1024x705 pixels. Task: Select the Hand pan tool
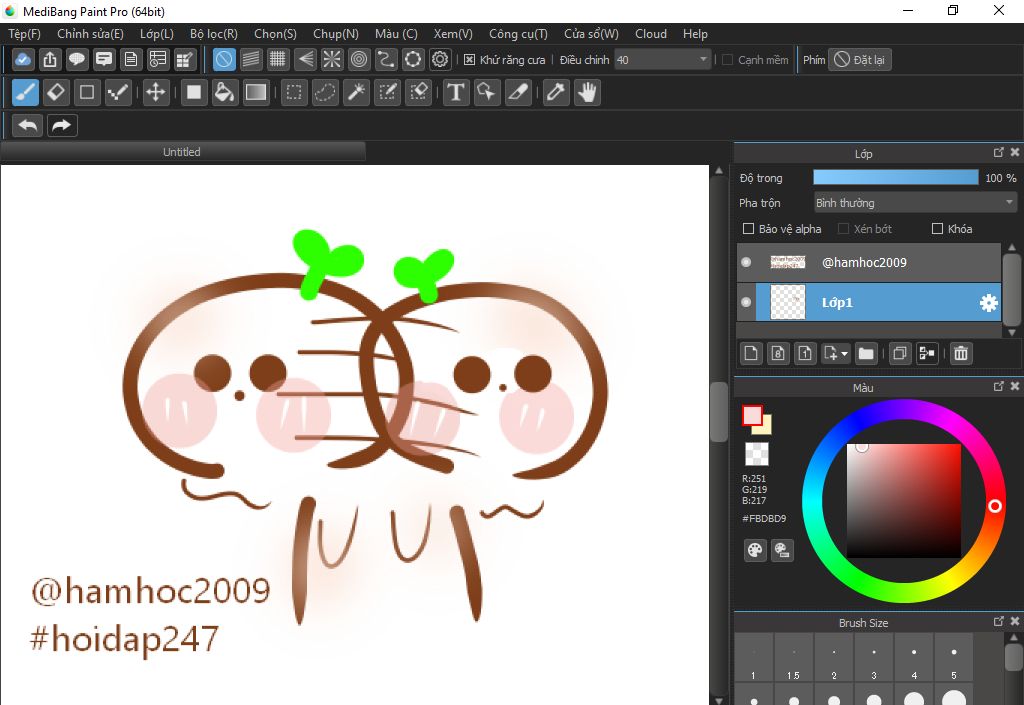587,93
